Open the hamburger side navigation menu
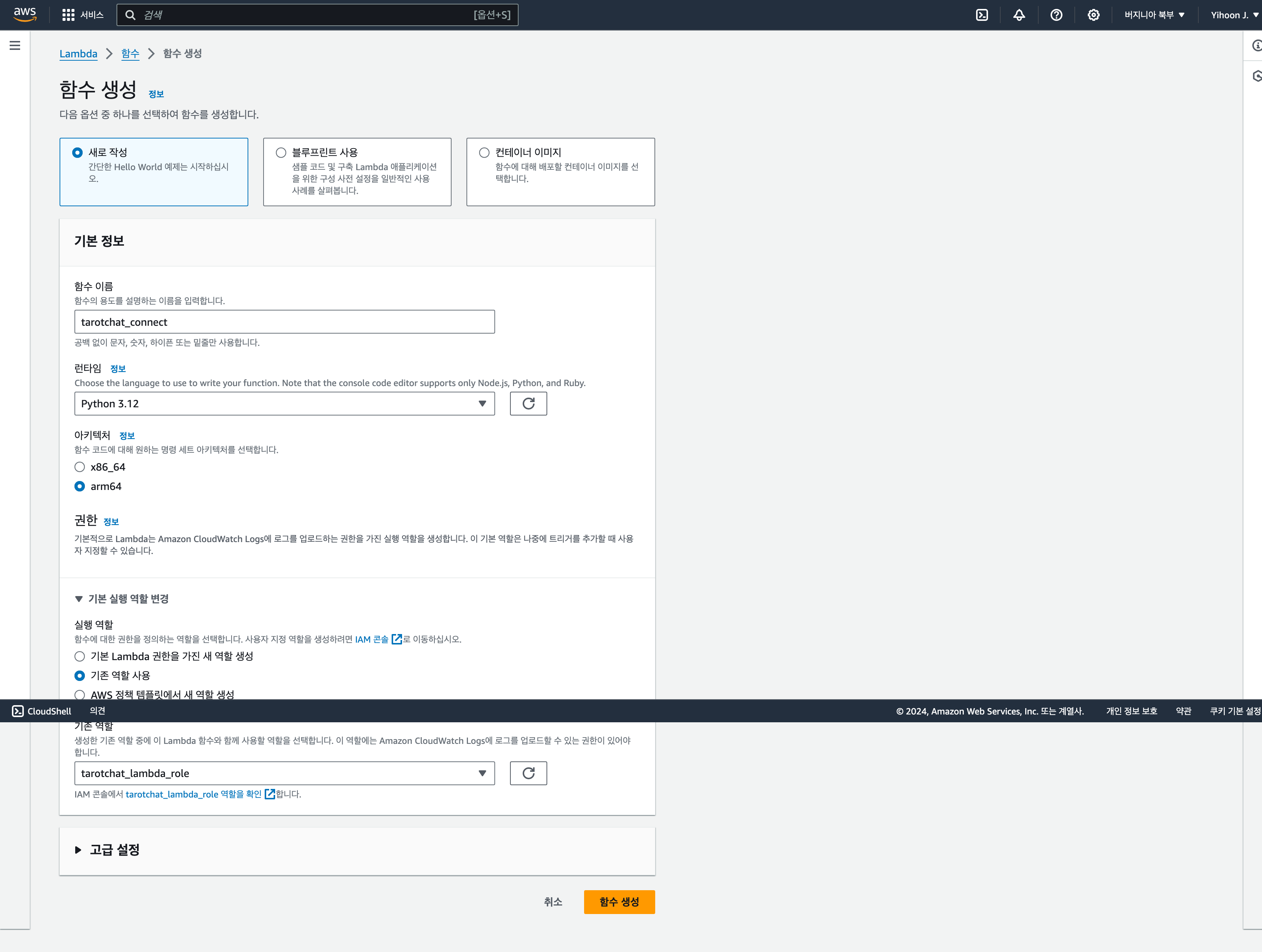This screenshot has height=952, width=1262. pos(15,46)
